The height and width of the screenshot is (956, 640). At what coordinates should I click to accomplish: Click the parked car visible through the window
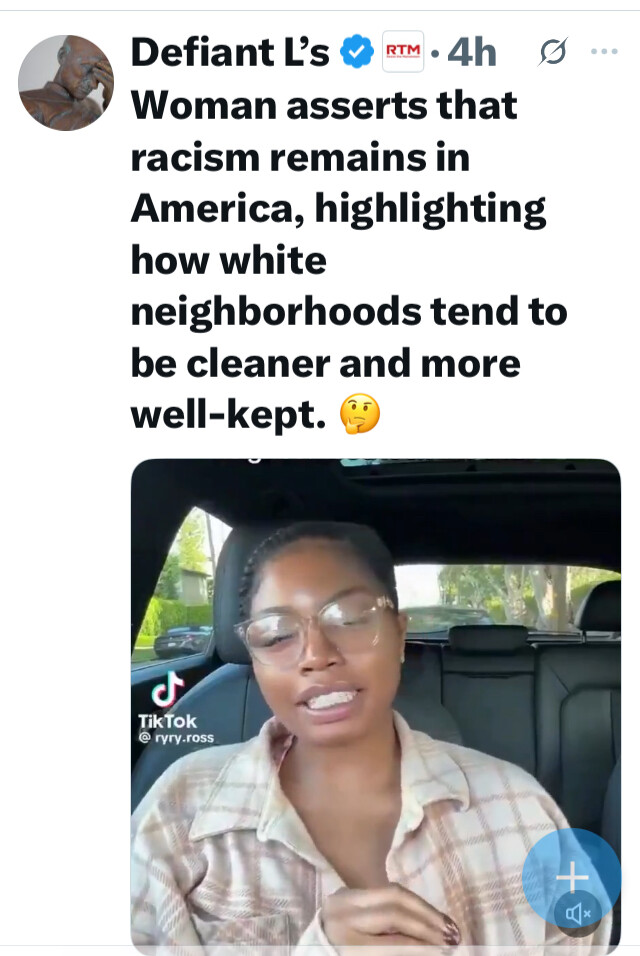182,641
